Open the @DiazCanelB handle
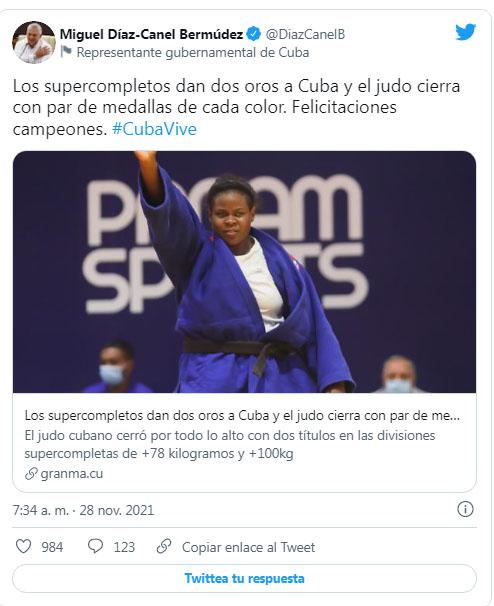 [305, 34]
